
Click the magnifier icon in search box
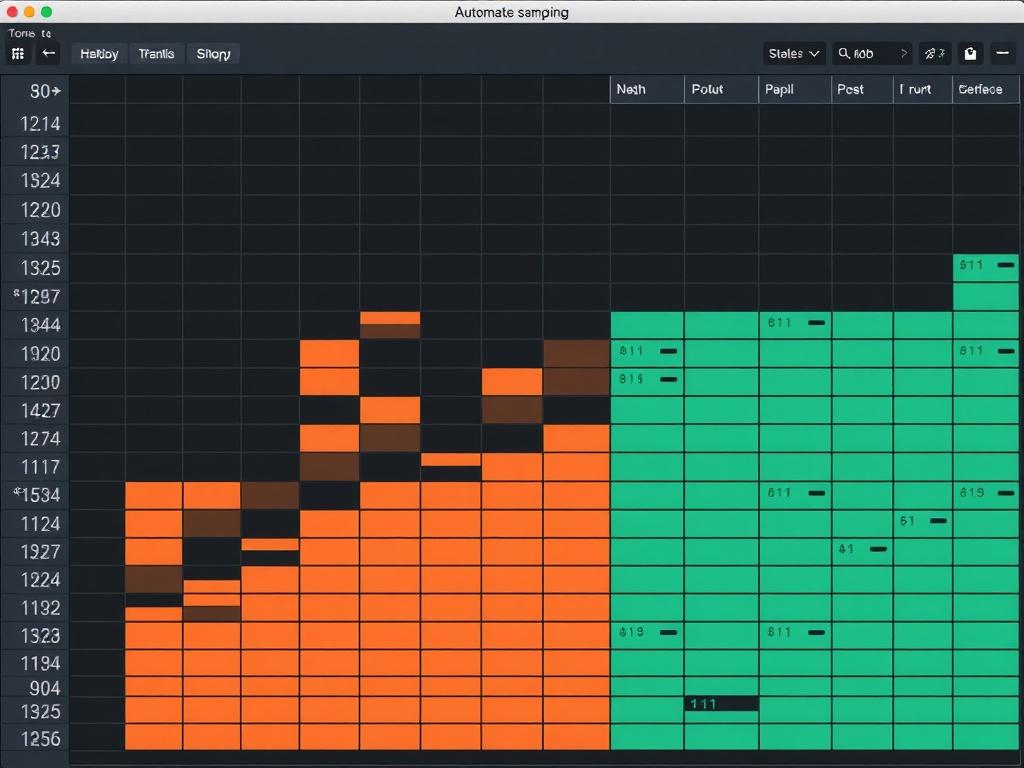845,54
